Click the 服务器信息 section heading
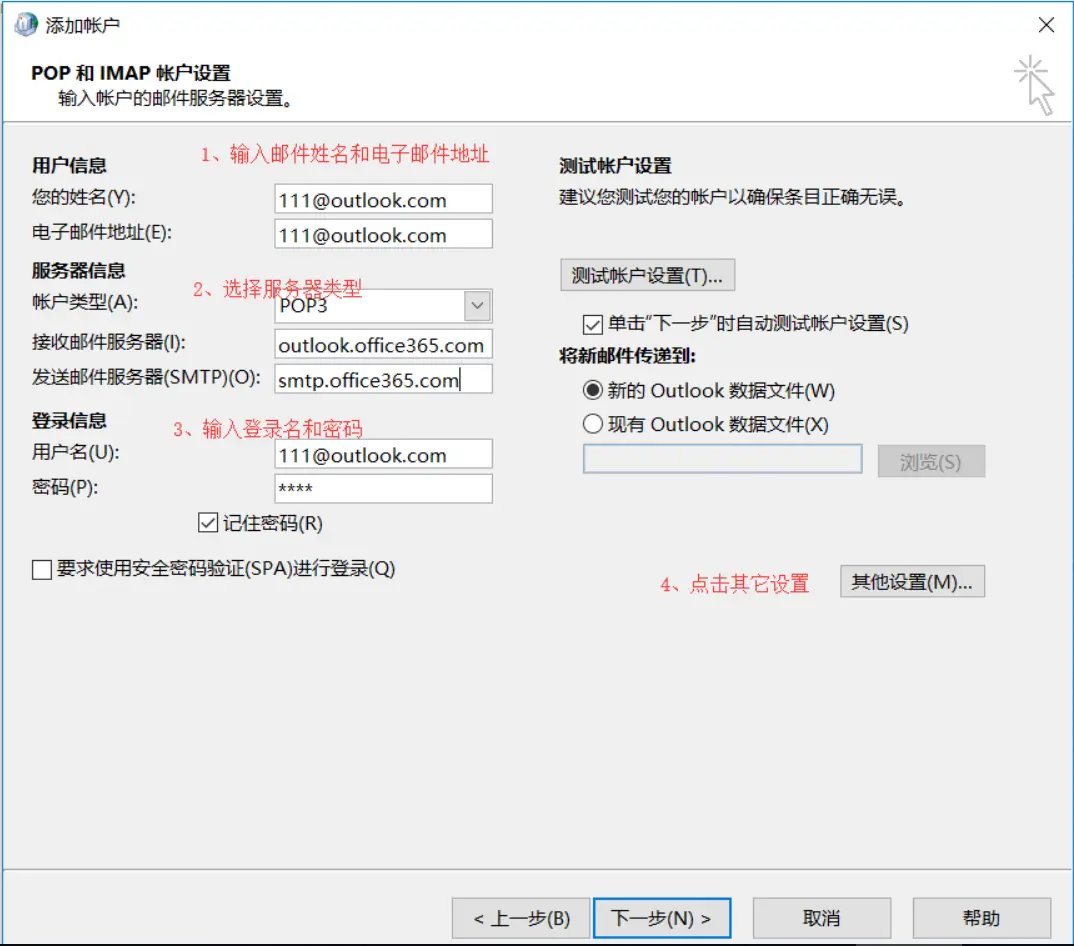Viewport: 1074px width, 946px height. pyautogui.click(x=79, y=271)
